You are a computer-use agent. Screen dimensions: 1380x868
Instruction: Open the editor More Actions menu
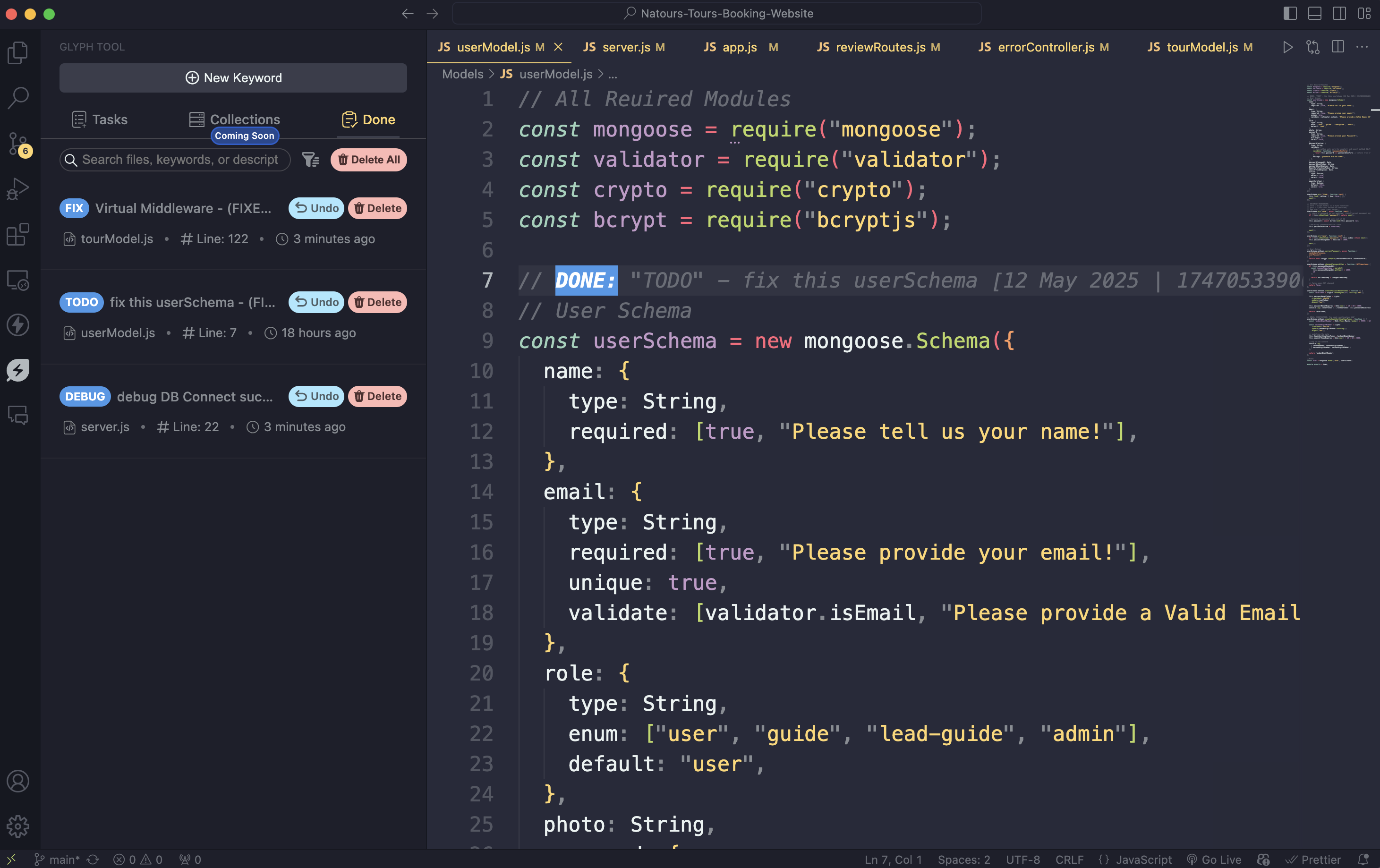pos(1362,47)
